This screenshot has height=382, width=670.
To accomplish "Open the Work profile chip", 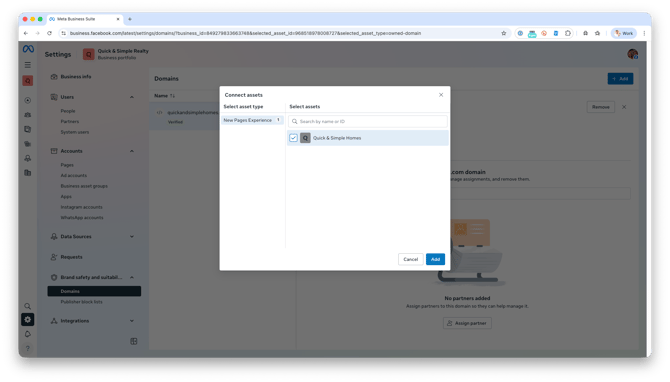I will (x=624, y=33).
